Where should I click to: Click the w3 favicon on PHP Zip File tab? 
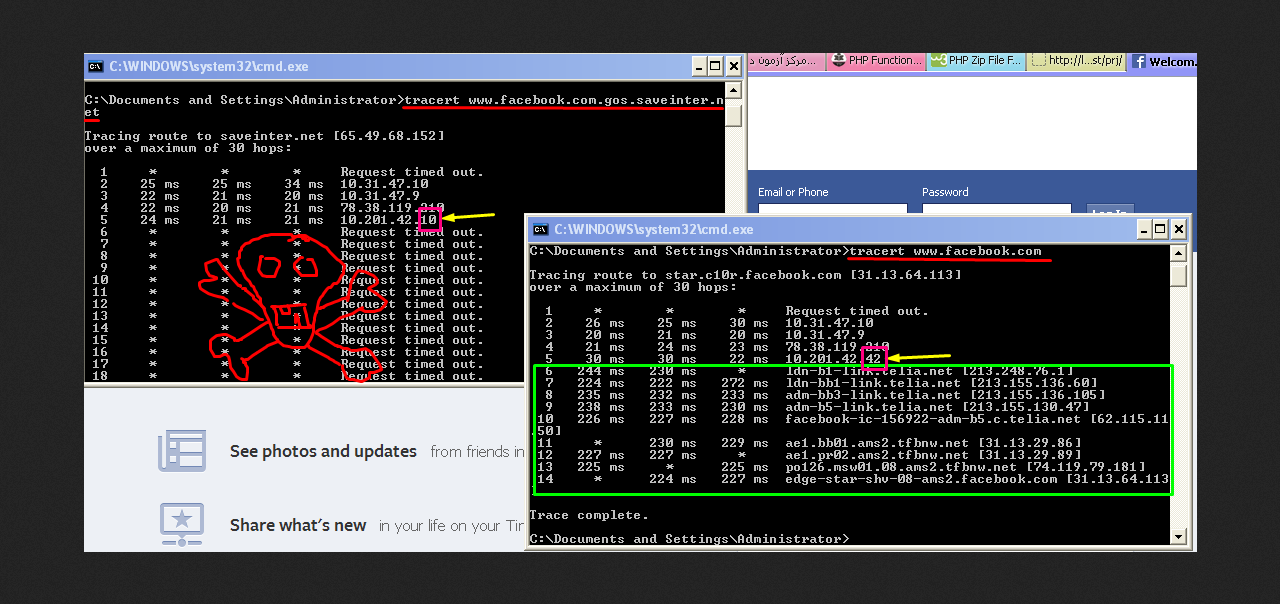[938, 60]
